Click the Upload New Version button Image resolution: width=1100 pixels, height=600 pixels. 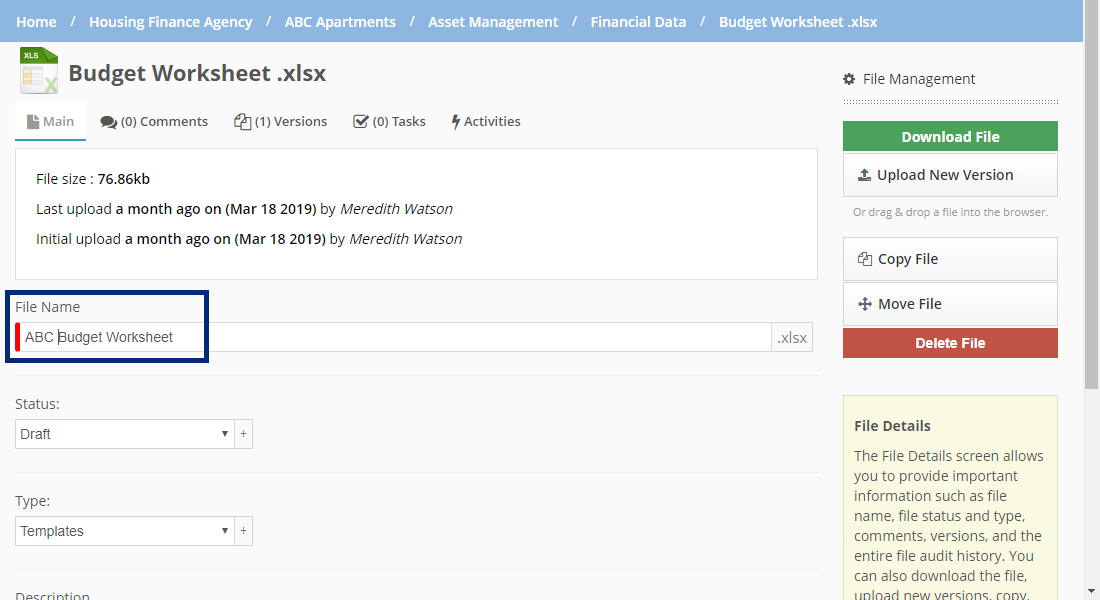[x=950, y=175]
